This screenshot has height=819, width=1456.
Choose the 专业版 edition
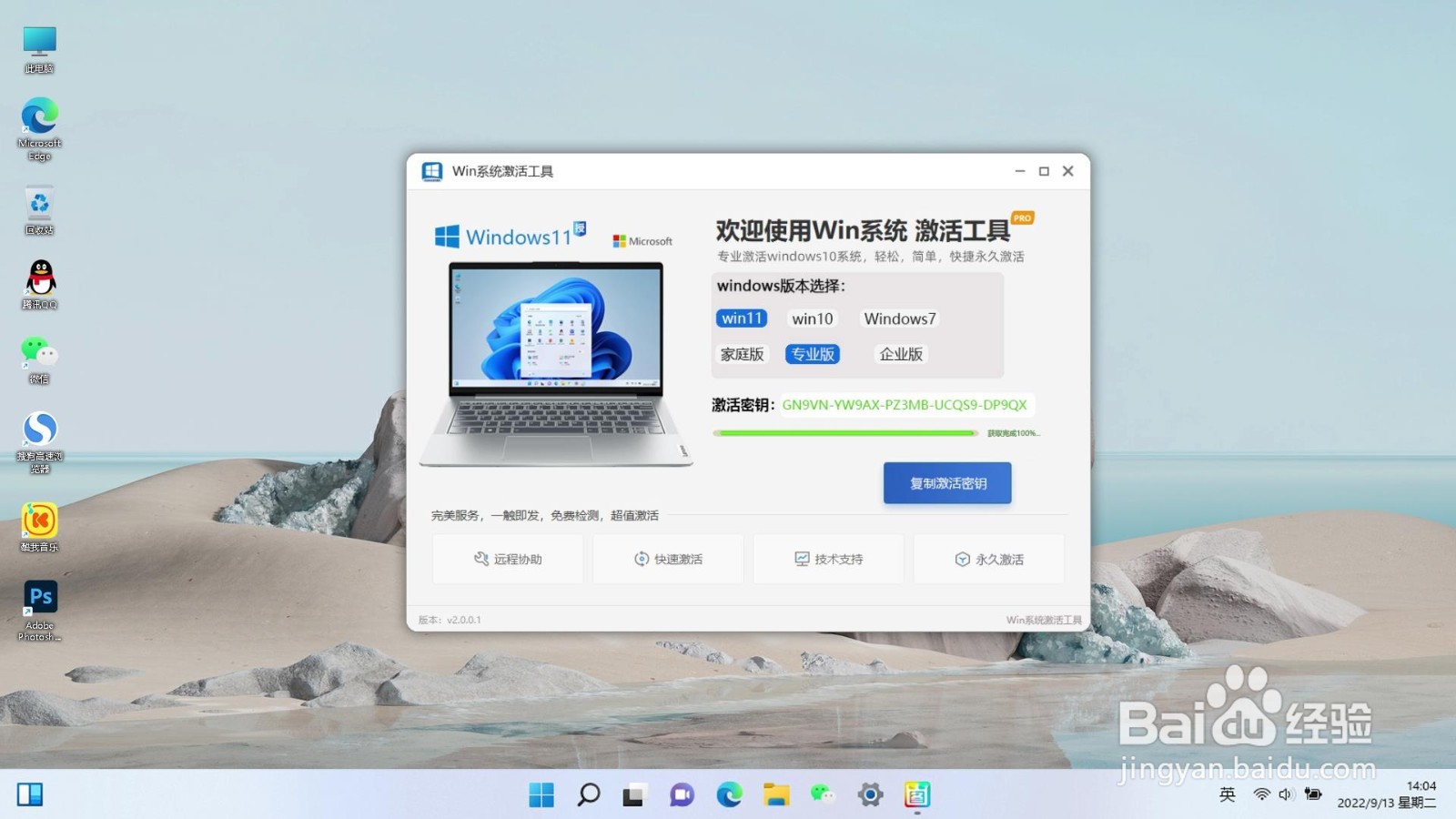coord(813,354)
